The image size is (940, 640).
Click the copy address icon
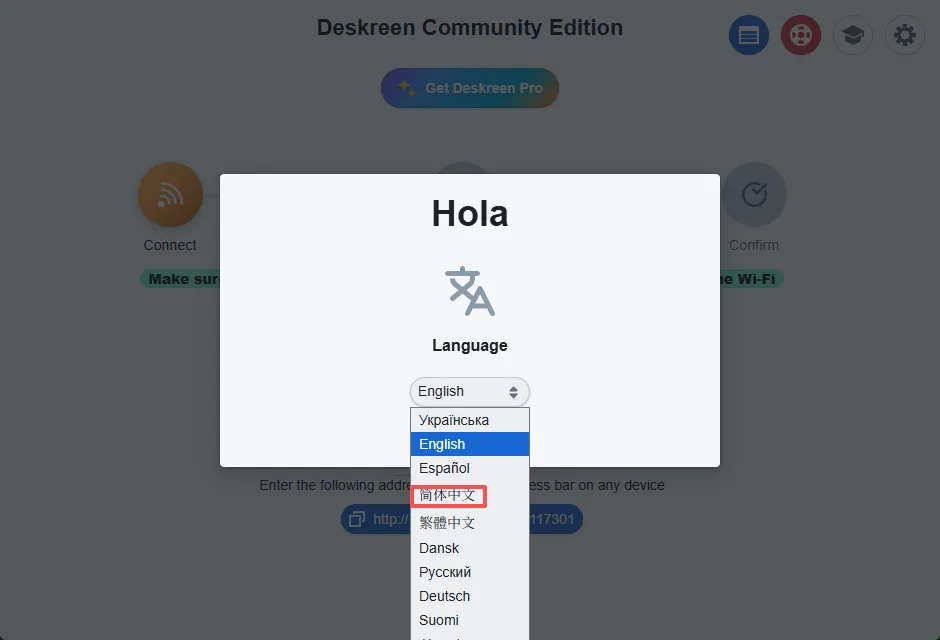coord(357,519)
